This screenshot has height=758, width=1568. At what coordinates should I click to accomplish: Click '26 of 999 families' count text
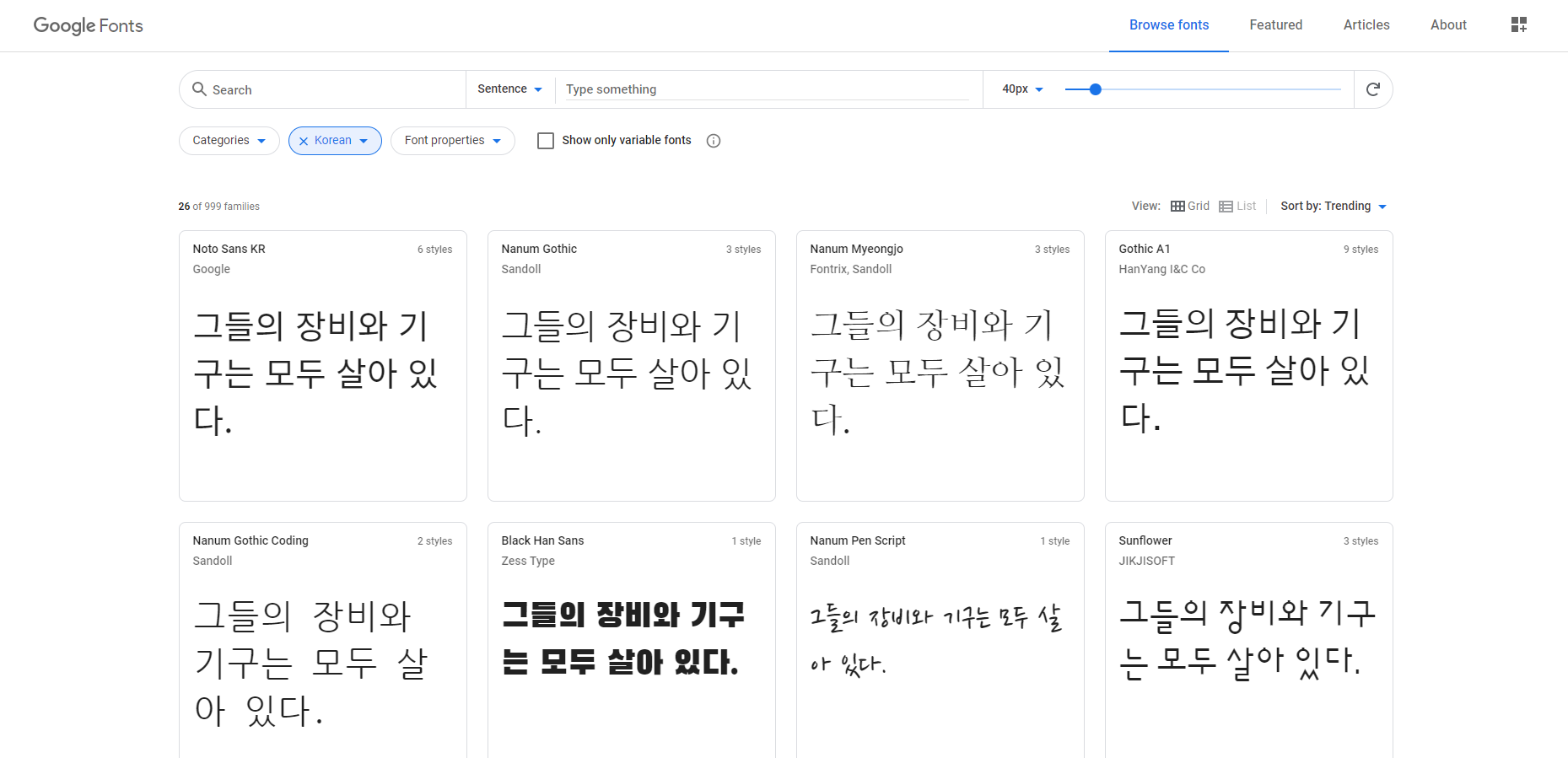(x=219, y=207)
